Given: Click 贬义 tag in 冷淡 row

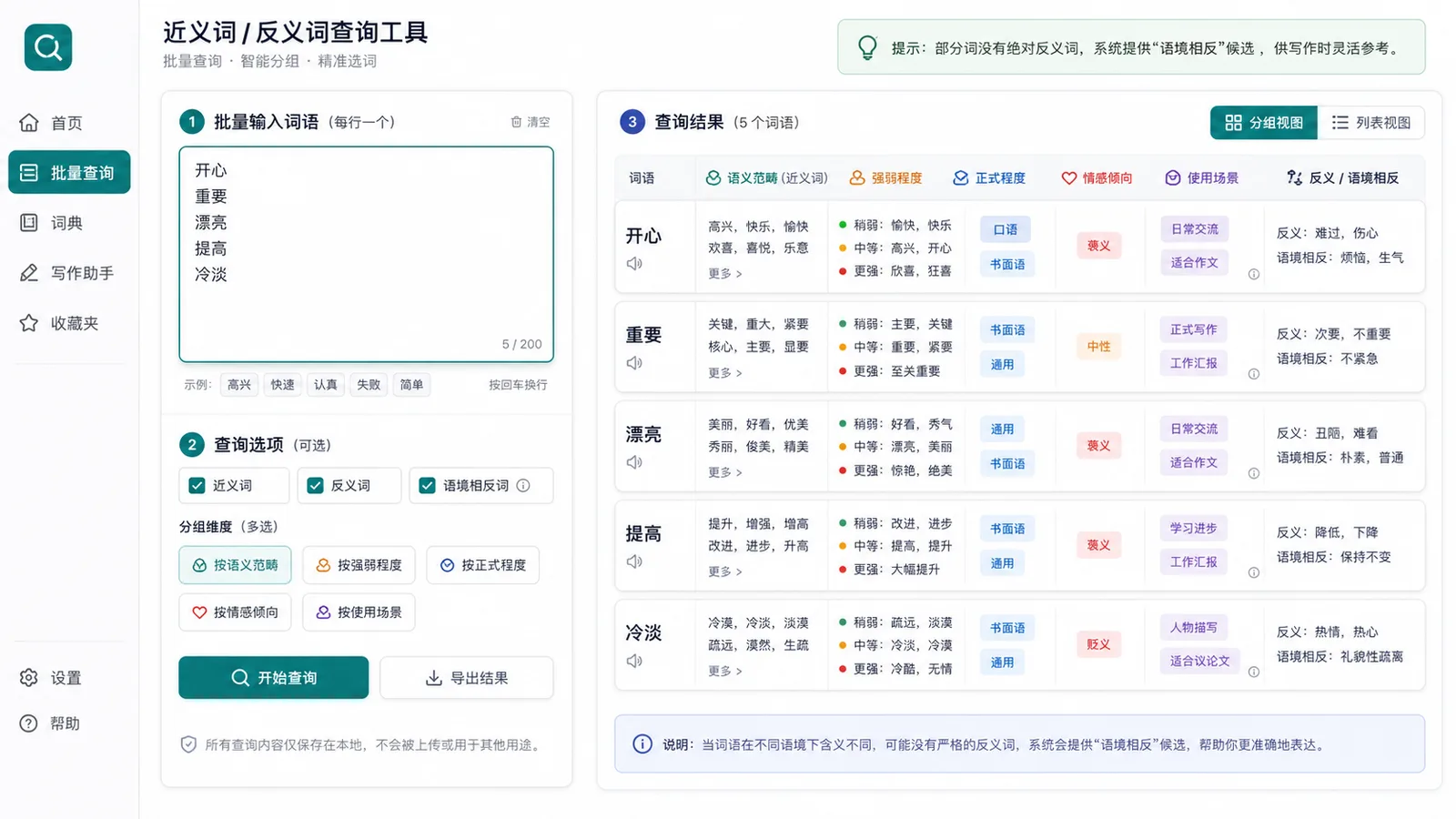Looking at the screenshot, I should (x=1098, y=644).
